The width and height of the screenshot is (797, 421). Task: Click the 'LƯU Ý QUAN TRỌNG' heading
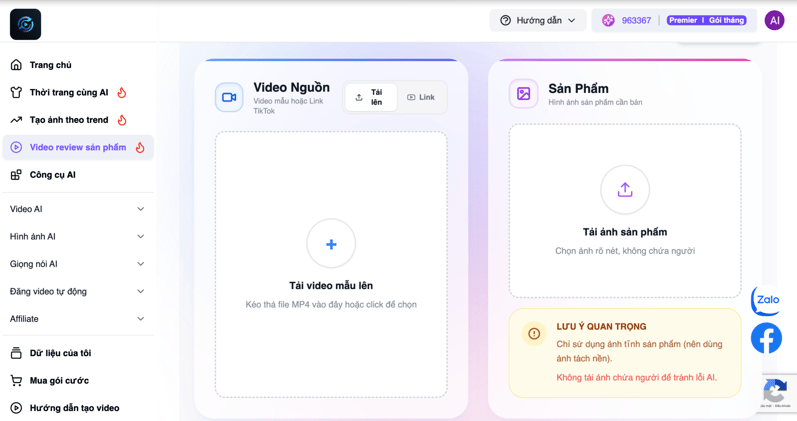pos(601,326)
